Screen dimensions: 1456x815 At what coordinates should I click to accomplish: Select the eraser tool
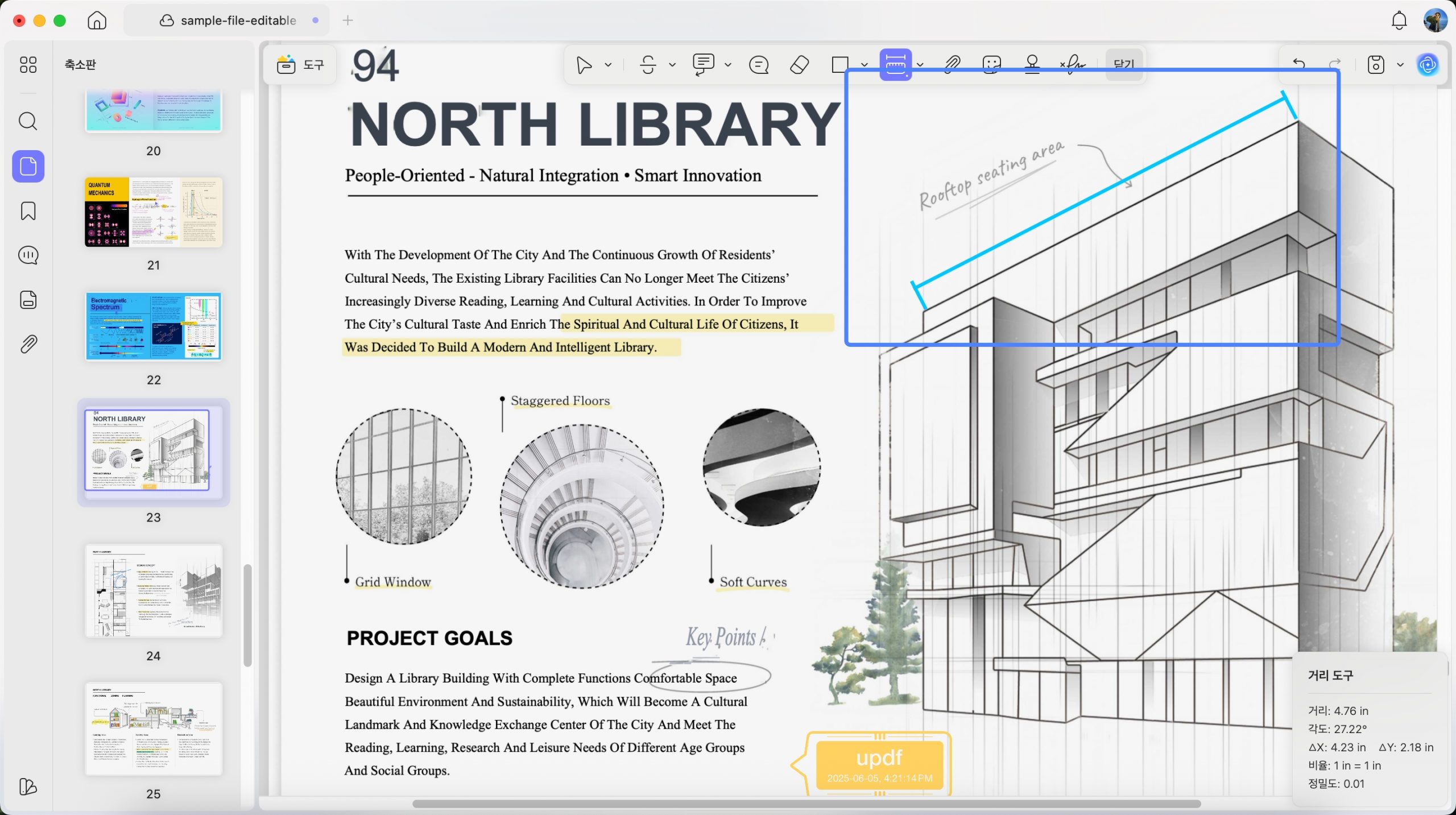[x=799, y=65]
